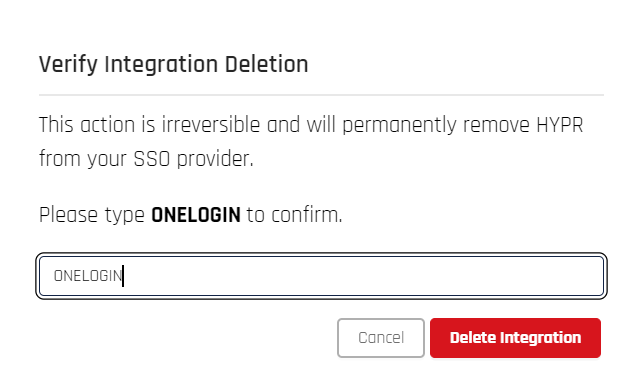Click the Verify Integration Deletion heading

coord(173,65)
